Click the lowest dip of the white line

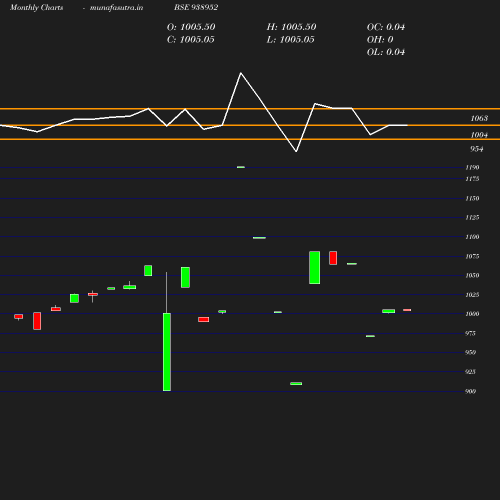296,151
